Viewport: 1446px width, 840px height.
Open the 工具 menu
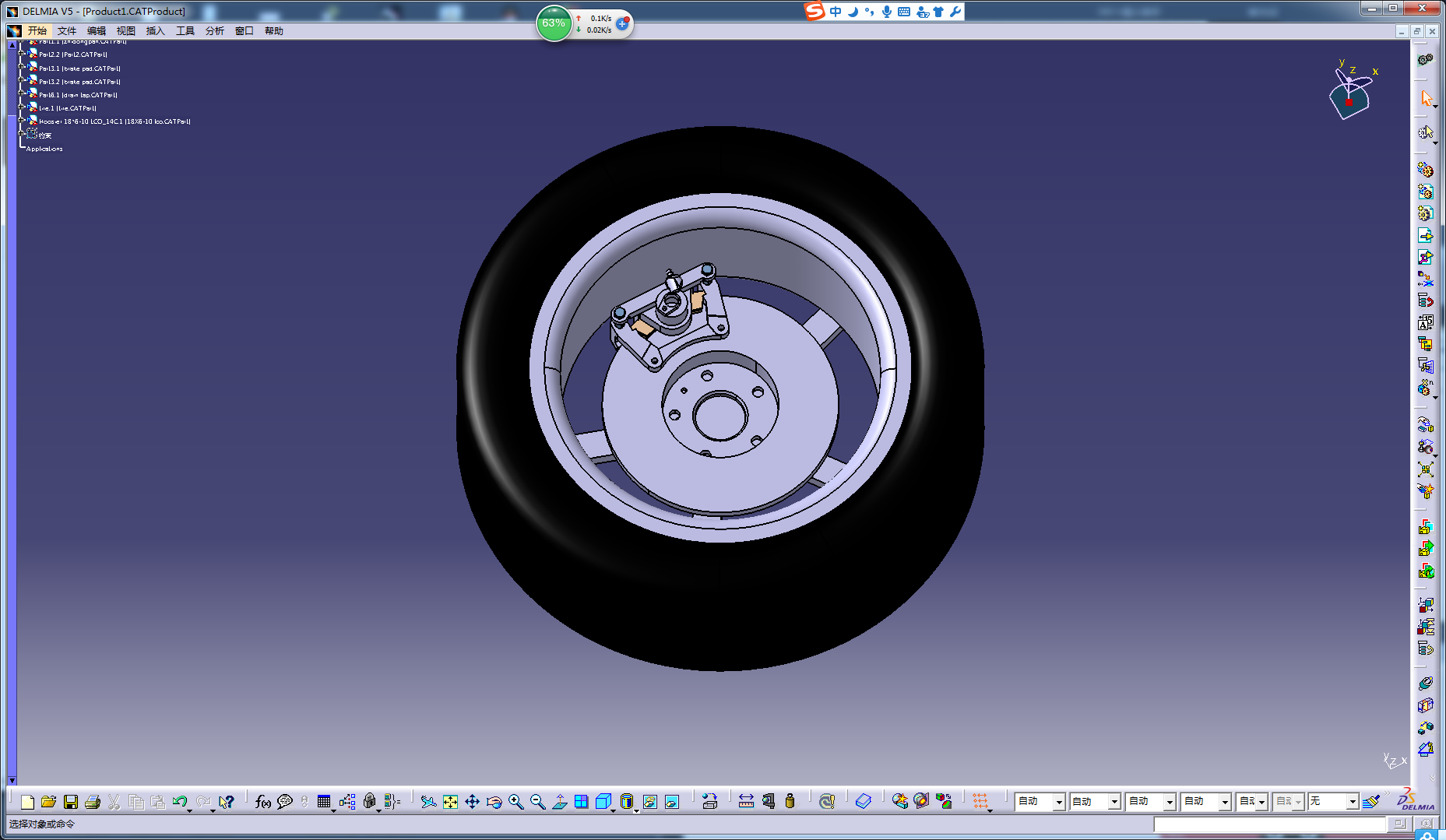point(185,31)
